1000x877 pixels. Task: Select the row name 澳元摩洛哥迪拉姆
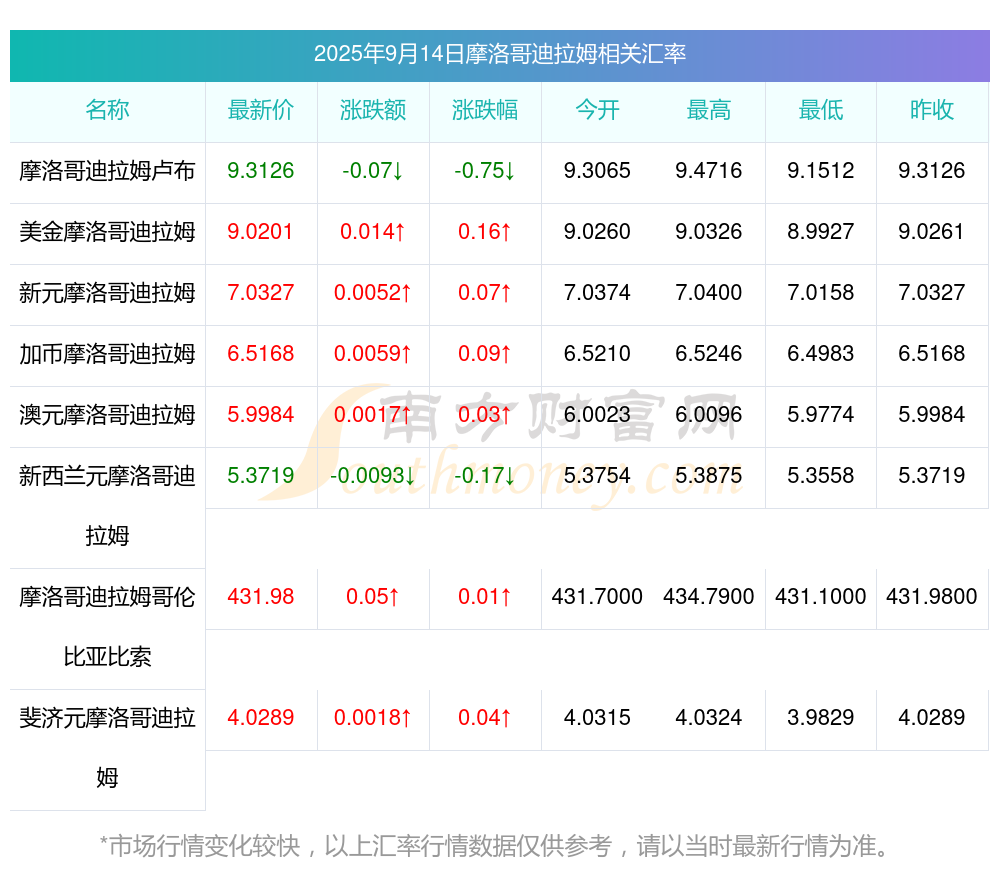click(107, 415)
